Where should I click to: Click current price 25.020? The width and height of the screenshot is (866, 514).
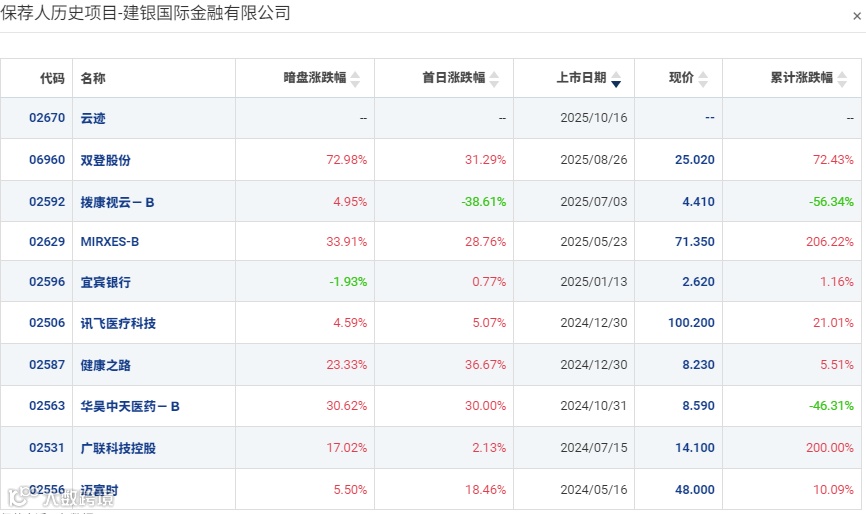[695, 160]
